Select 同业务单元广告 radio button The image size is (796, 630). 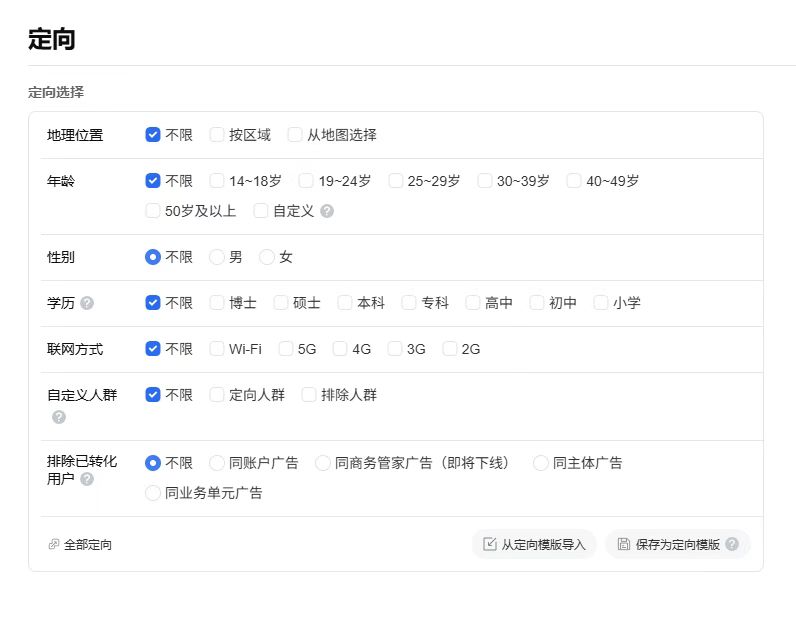(x=153, y=493)
